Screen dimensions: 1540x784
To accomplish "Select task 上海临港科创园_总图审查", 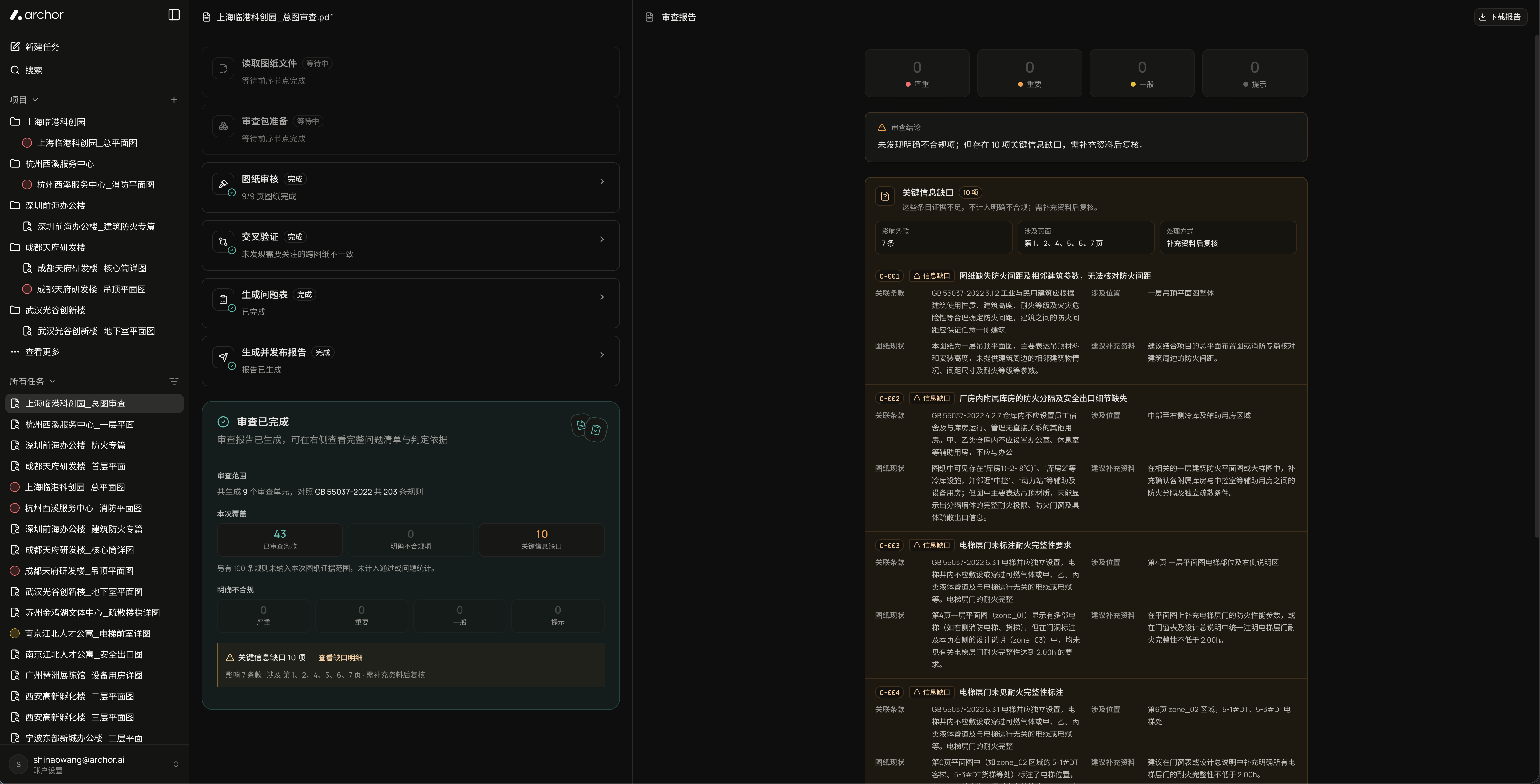I will tap(94, 403).
